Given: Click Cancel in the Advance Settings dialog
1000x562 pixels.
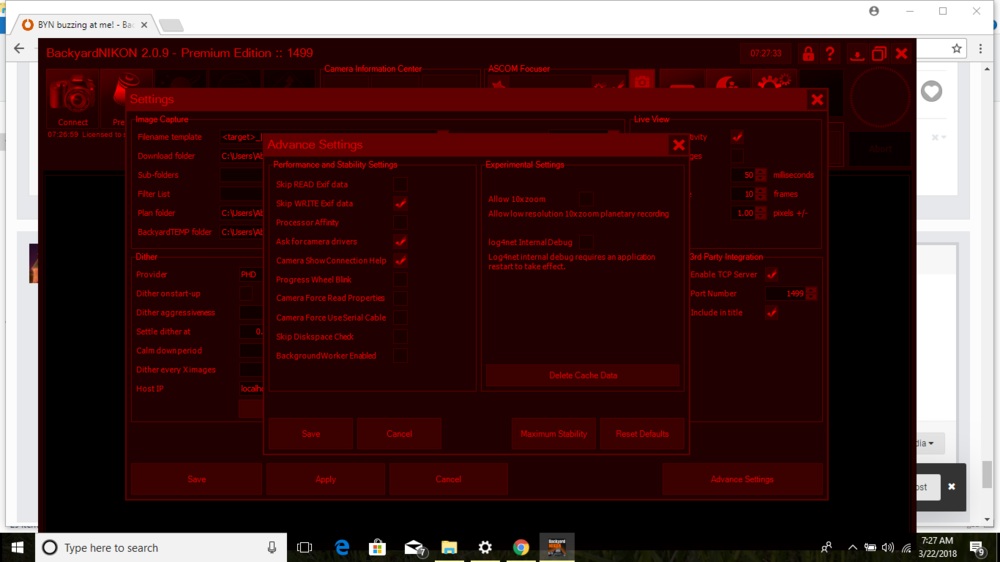Looking at the screenshot, I should point(399,434).
